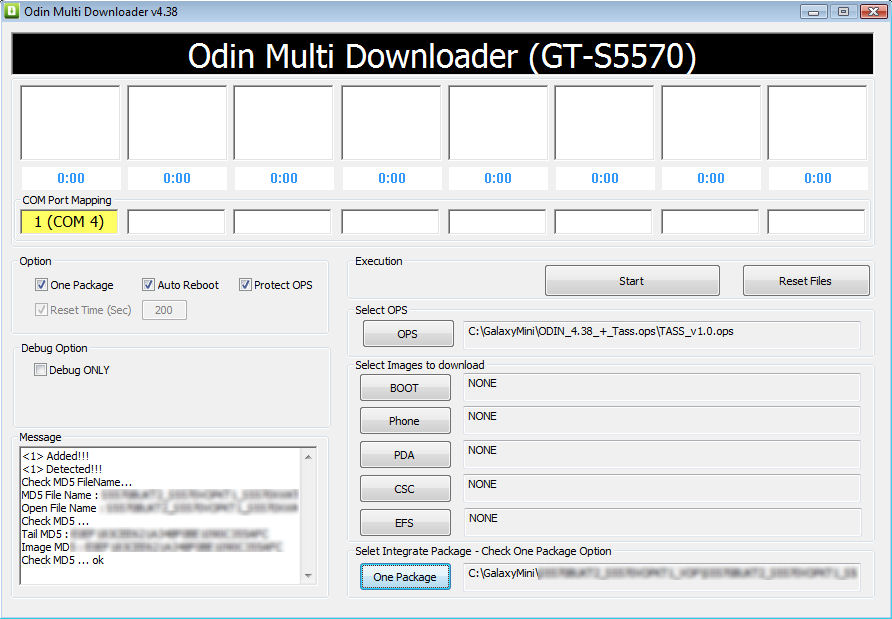Click the BOOT image button
Screen dimensions: 892x619
click(404, 388)
